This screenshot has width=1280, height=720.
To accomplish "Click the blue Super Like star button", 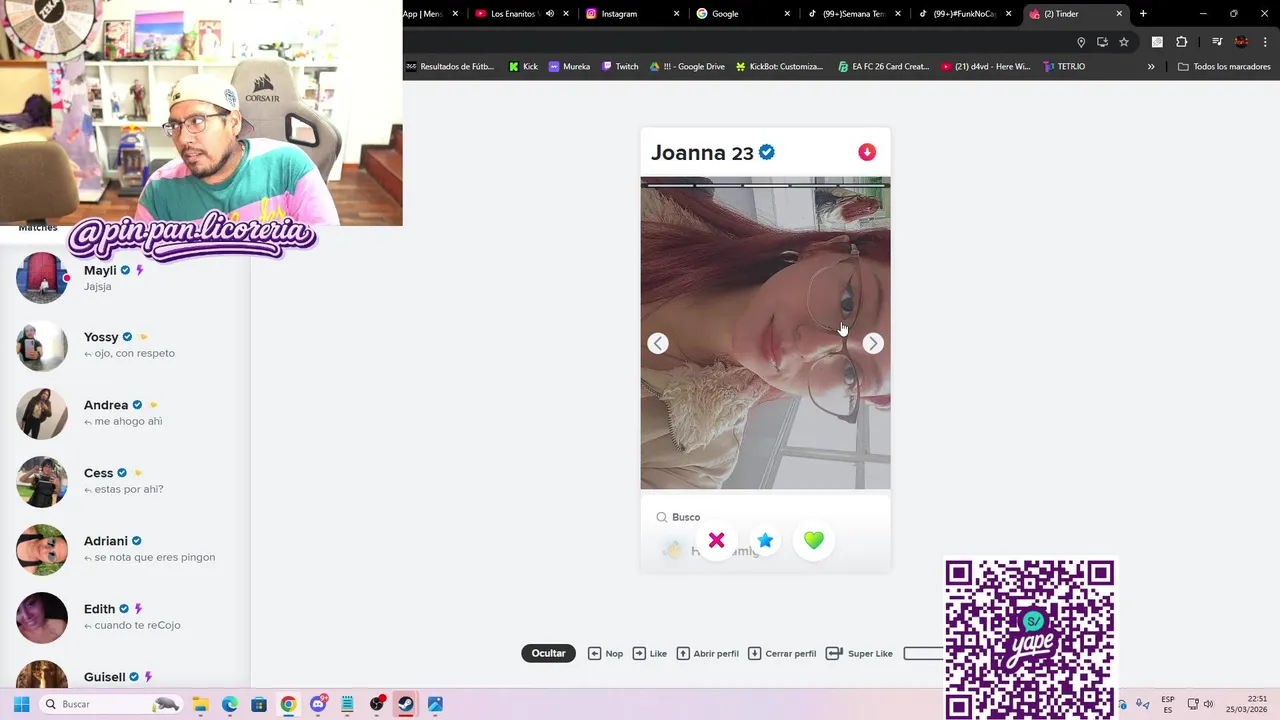I will pos(765,541).
